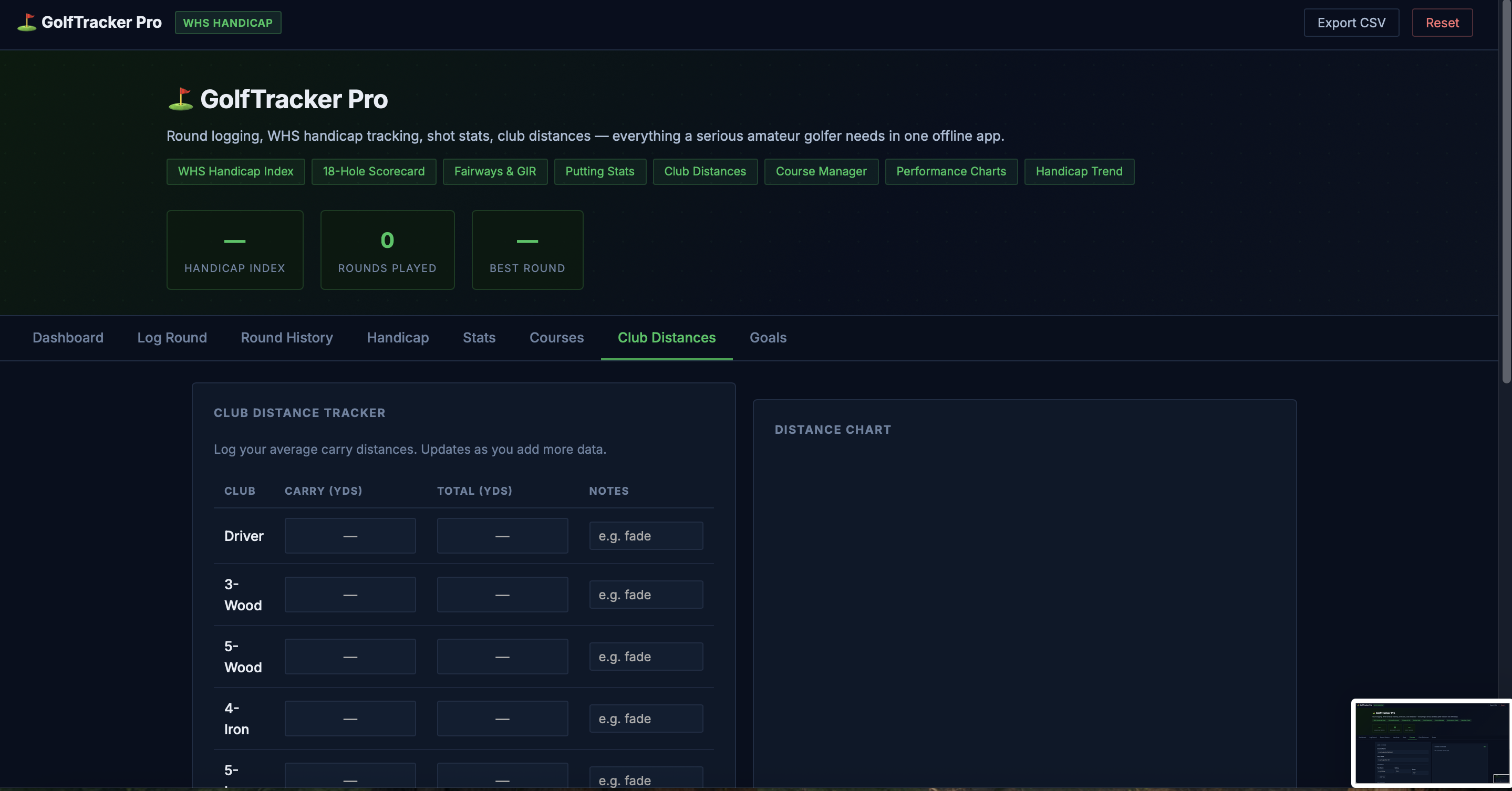Click the Handicap Index stat card
1512x791 pixels.
click(235, 250)
